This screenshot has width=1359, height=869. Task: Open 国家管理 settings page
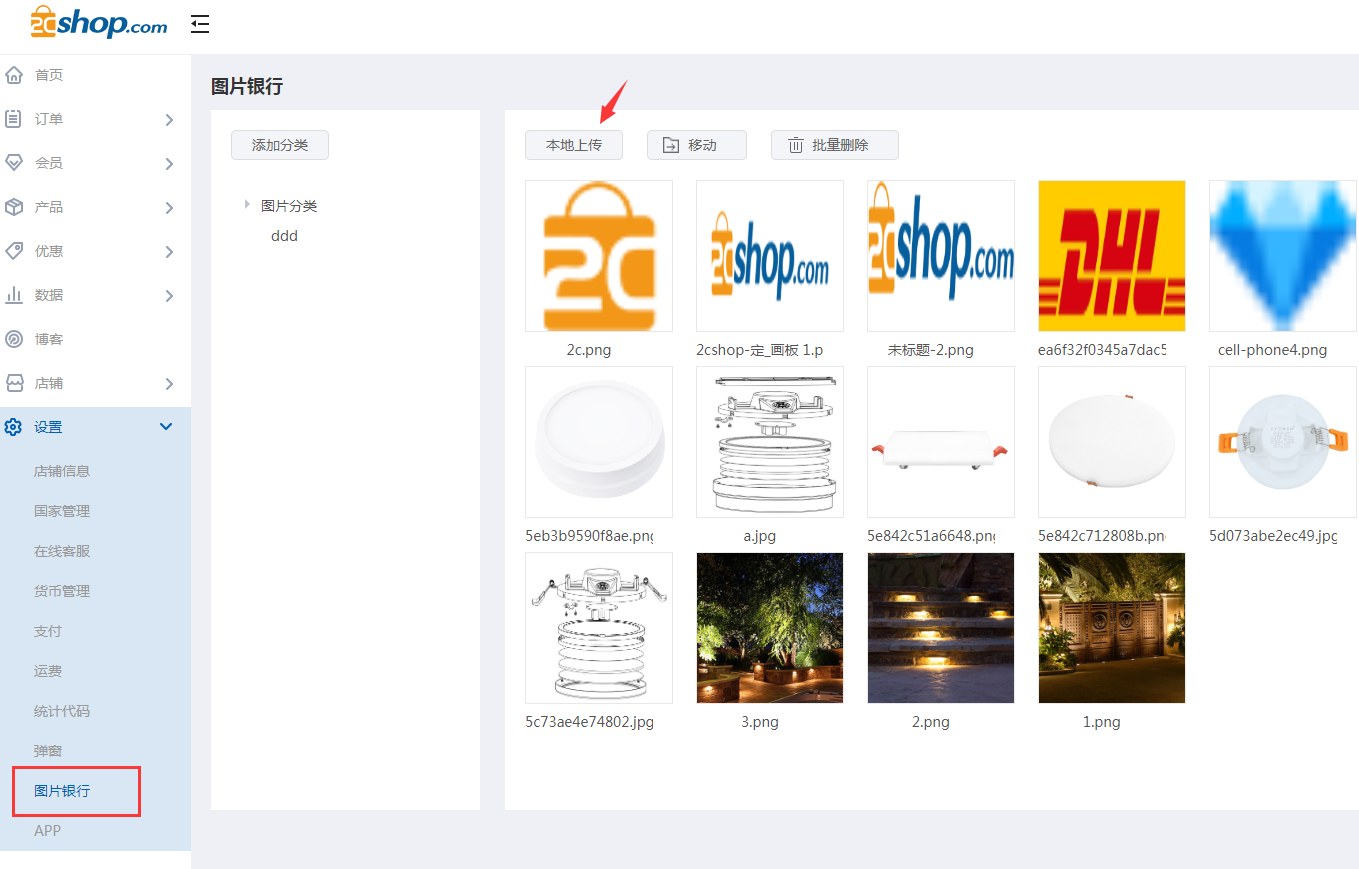tap(62, 511)
